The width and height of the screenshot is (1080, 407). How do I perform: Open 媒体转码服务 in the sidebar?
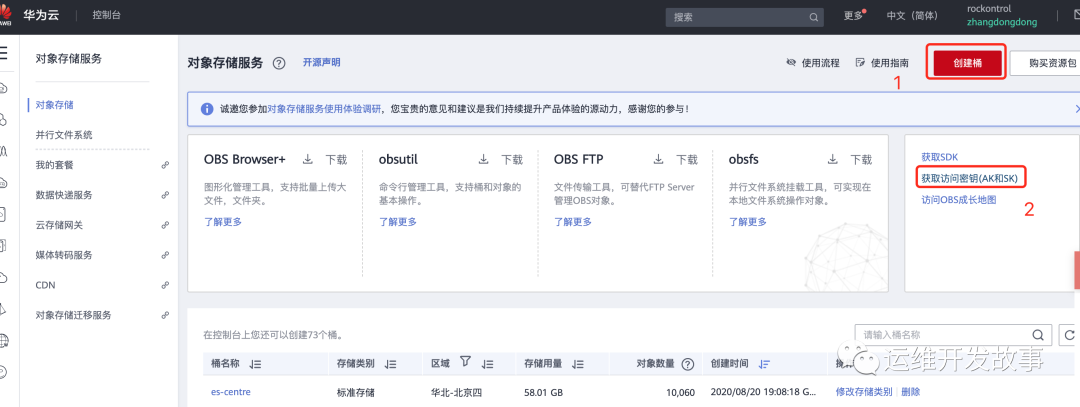(64, 255)
